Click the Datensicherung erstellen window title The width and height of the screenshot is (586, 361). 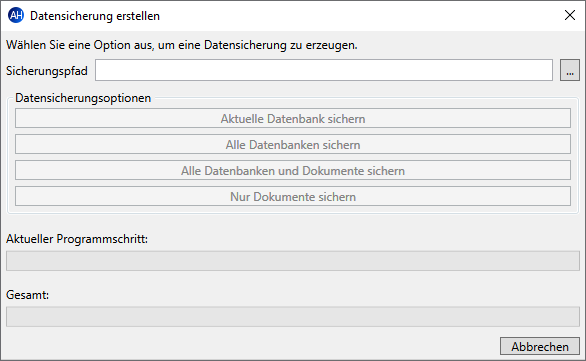tap(95, 16)
